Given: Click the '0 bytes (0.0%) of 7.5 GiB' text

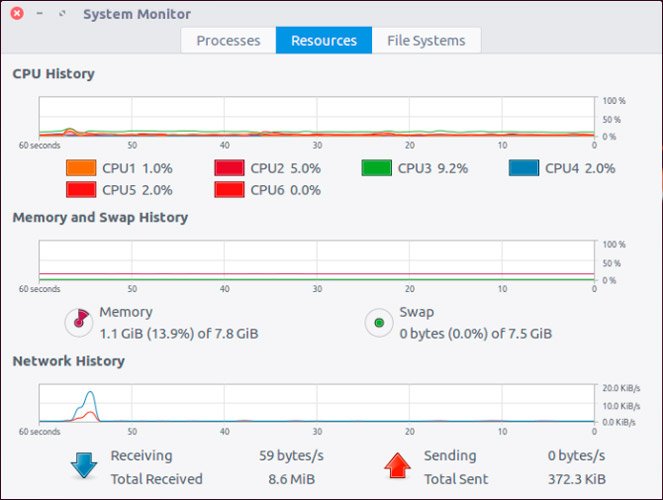Looking at the screenshot, I should 476,334.
